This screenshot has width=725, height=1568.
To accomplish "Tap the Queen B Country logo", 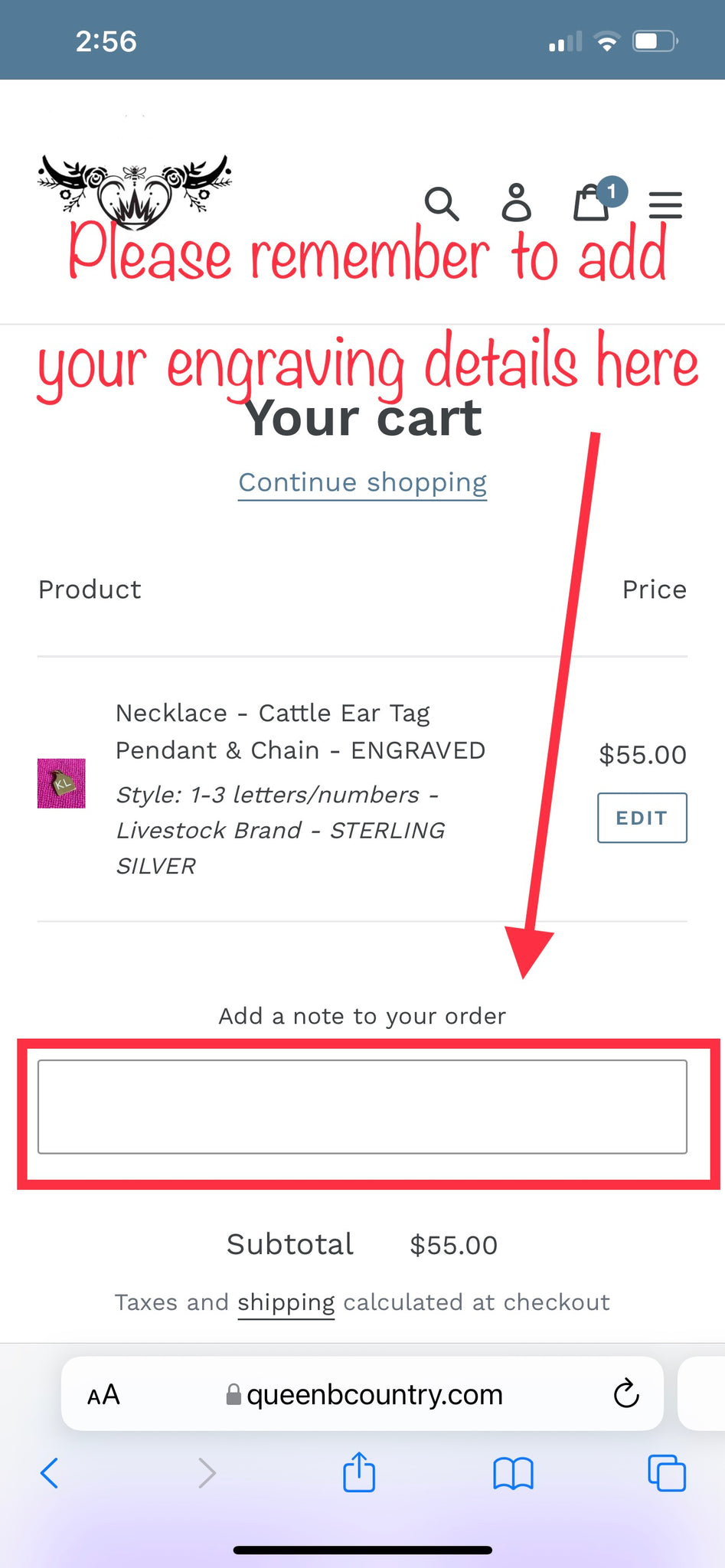I will (135, 191).
